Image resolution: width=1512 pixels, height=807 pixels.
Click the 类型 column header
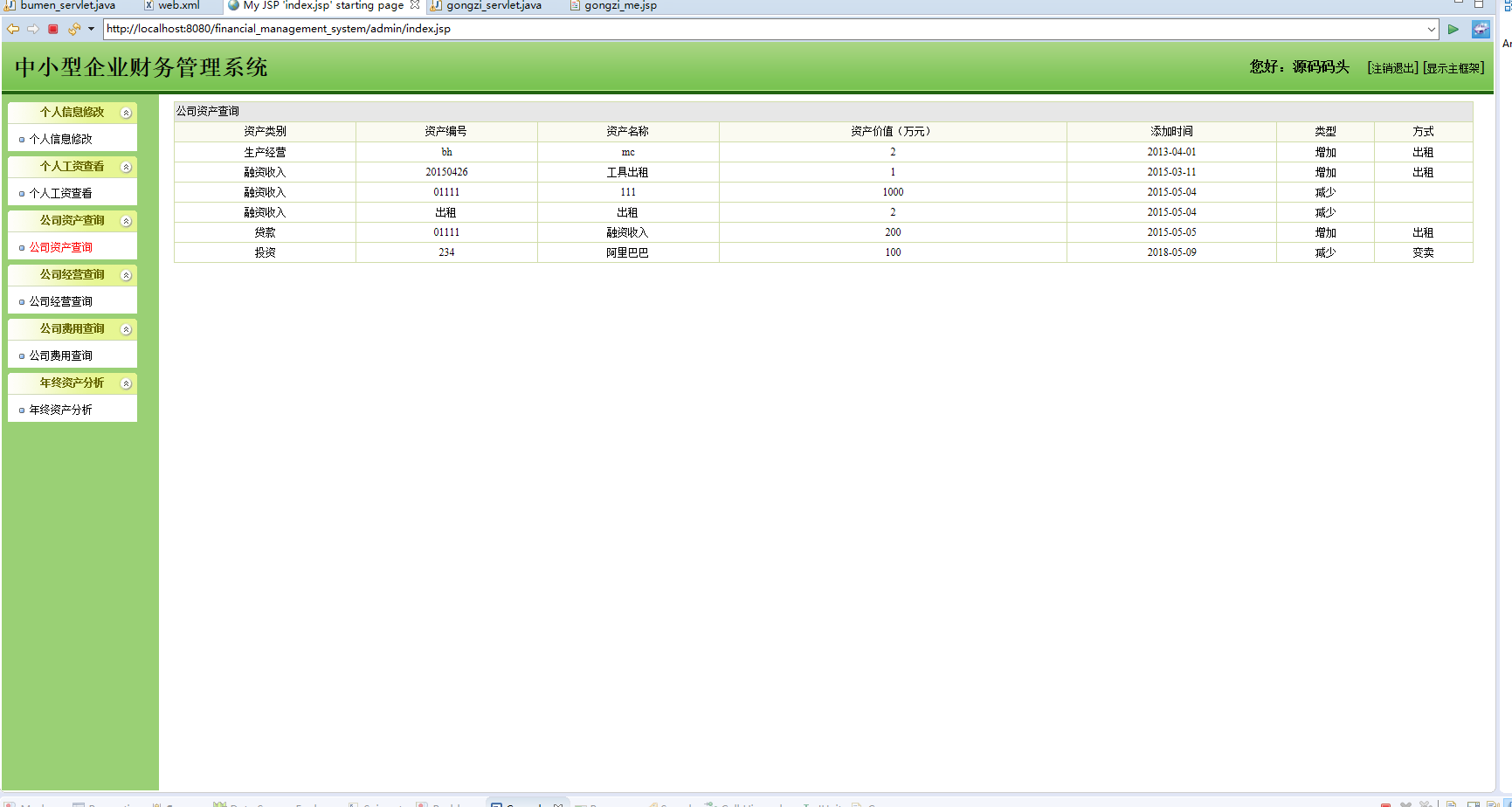(1325, 131)
